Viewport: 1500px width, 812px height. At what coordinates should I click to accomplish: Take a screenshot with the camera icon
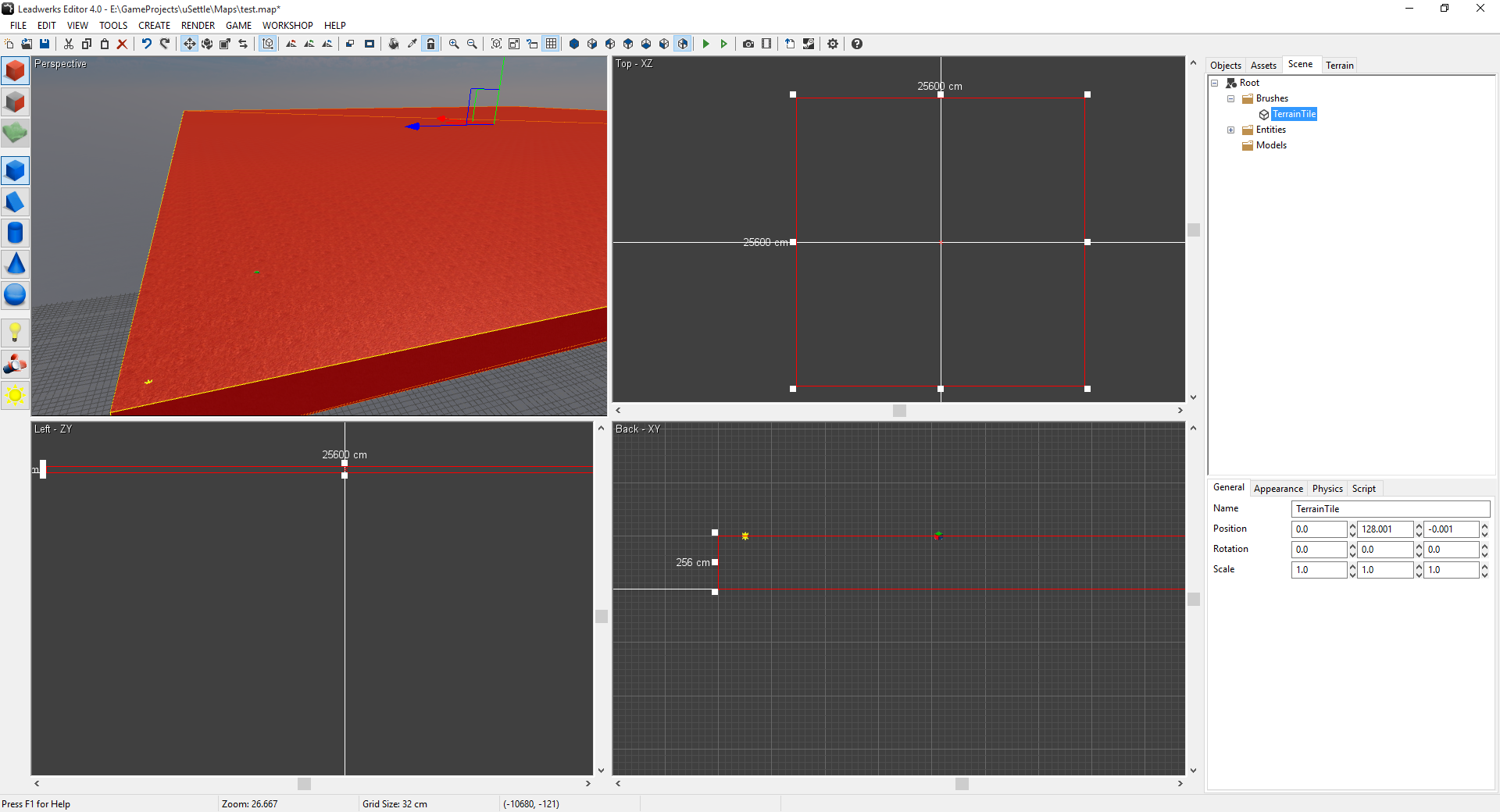click(748, 44)
